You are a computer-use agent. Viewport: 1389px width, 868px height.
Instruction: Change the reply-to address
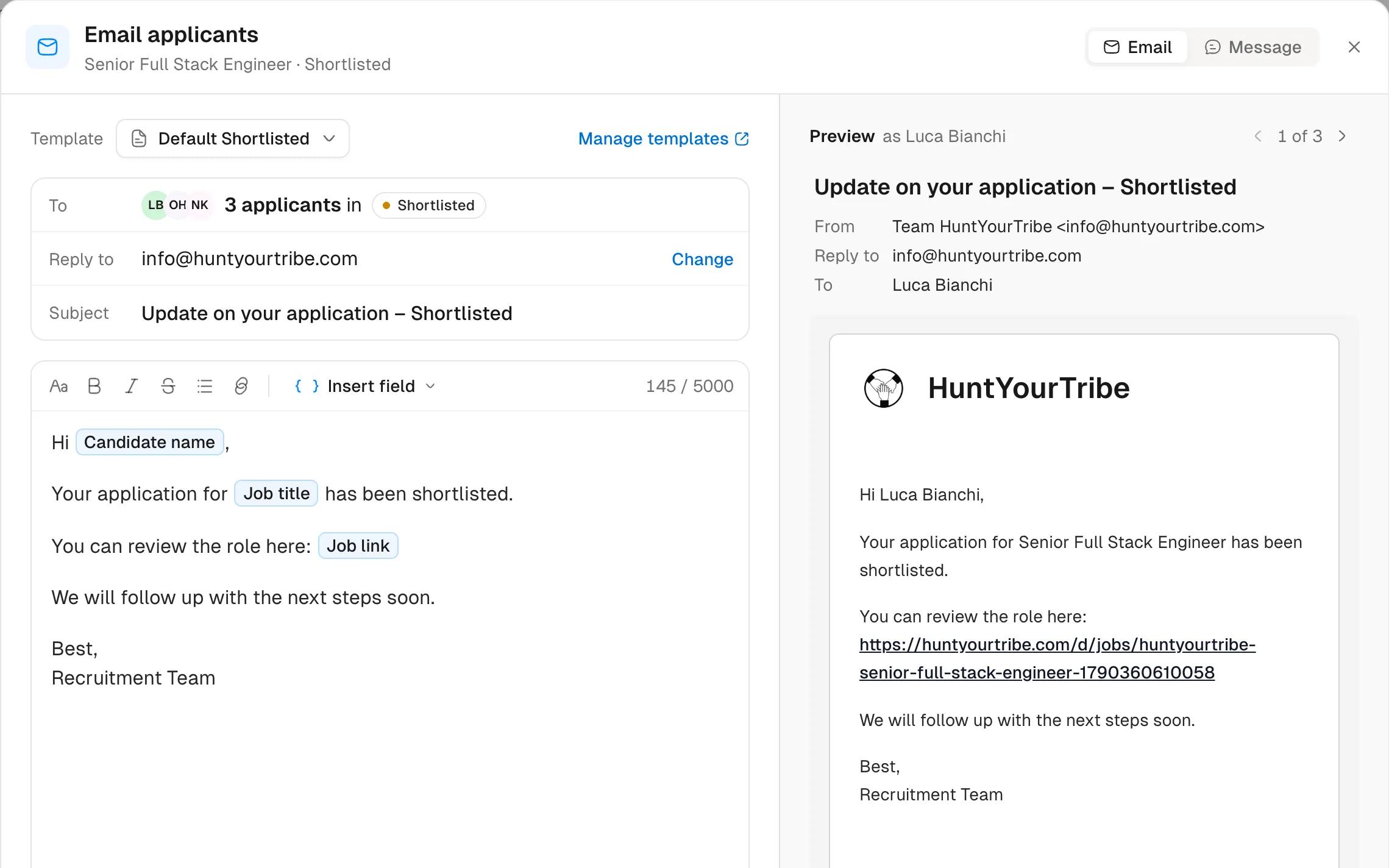[702, 260]
